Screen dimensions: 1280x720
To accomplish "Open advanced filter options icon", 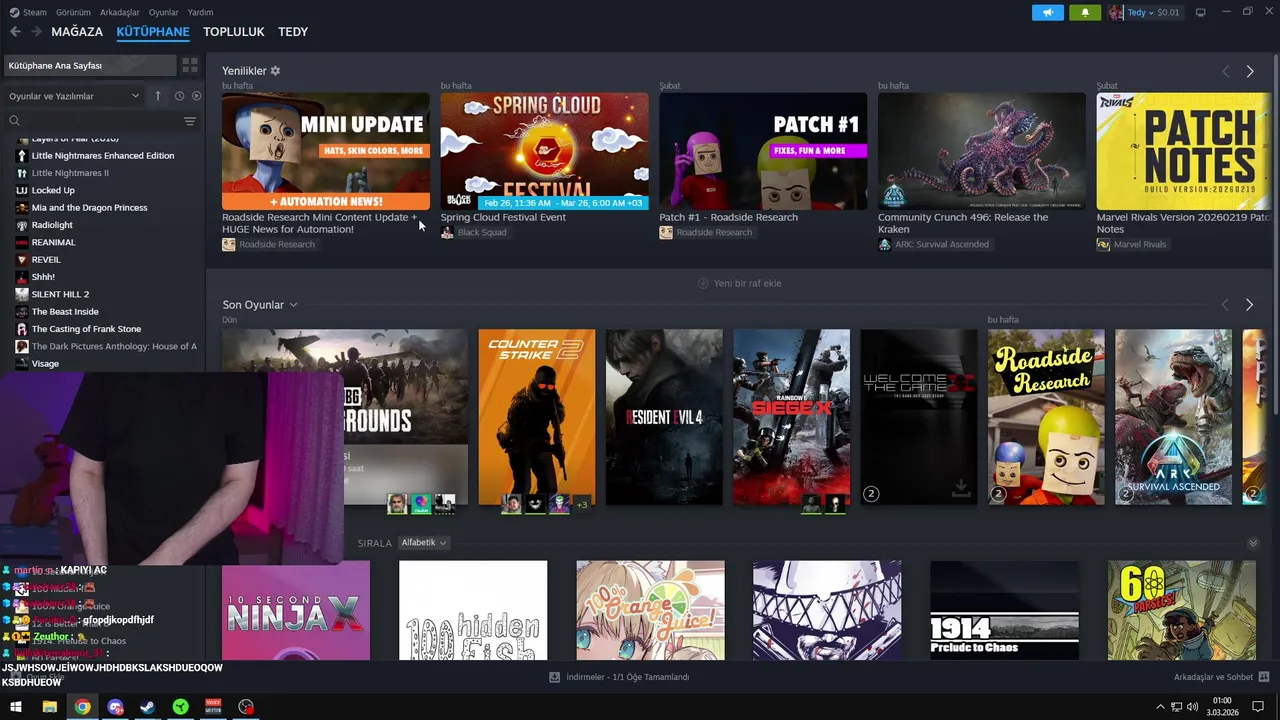I will [x=190, y=121].
